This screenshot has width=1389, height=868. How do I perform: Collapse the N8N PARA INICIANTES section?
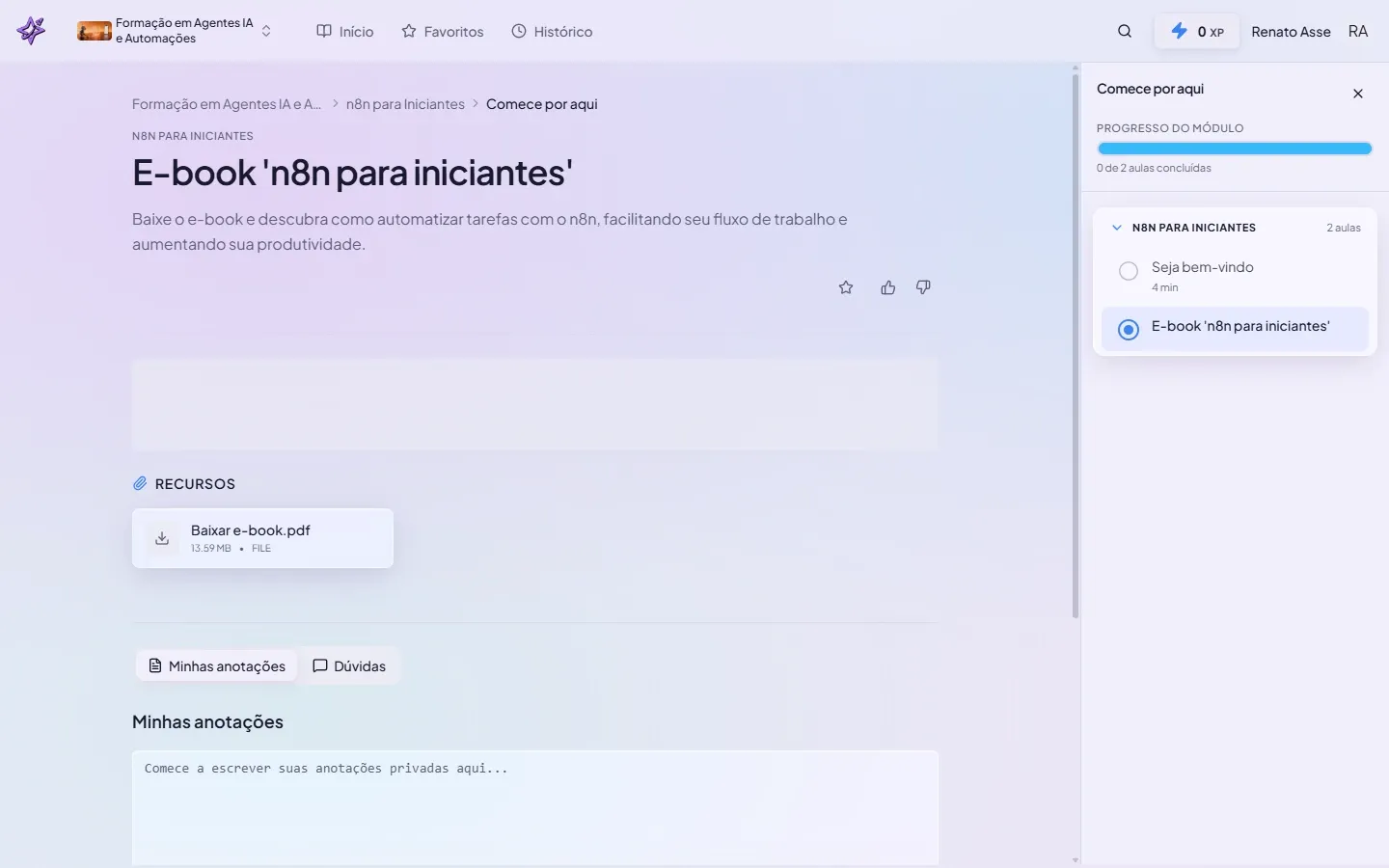[x=1117, y=228]
